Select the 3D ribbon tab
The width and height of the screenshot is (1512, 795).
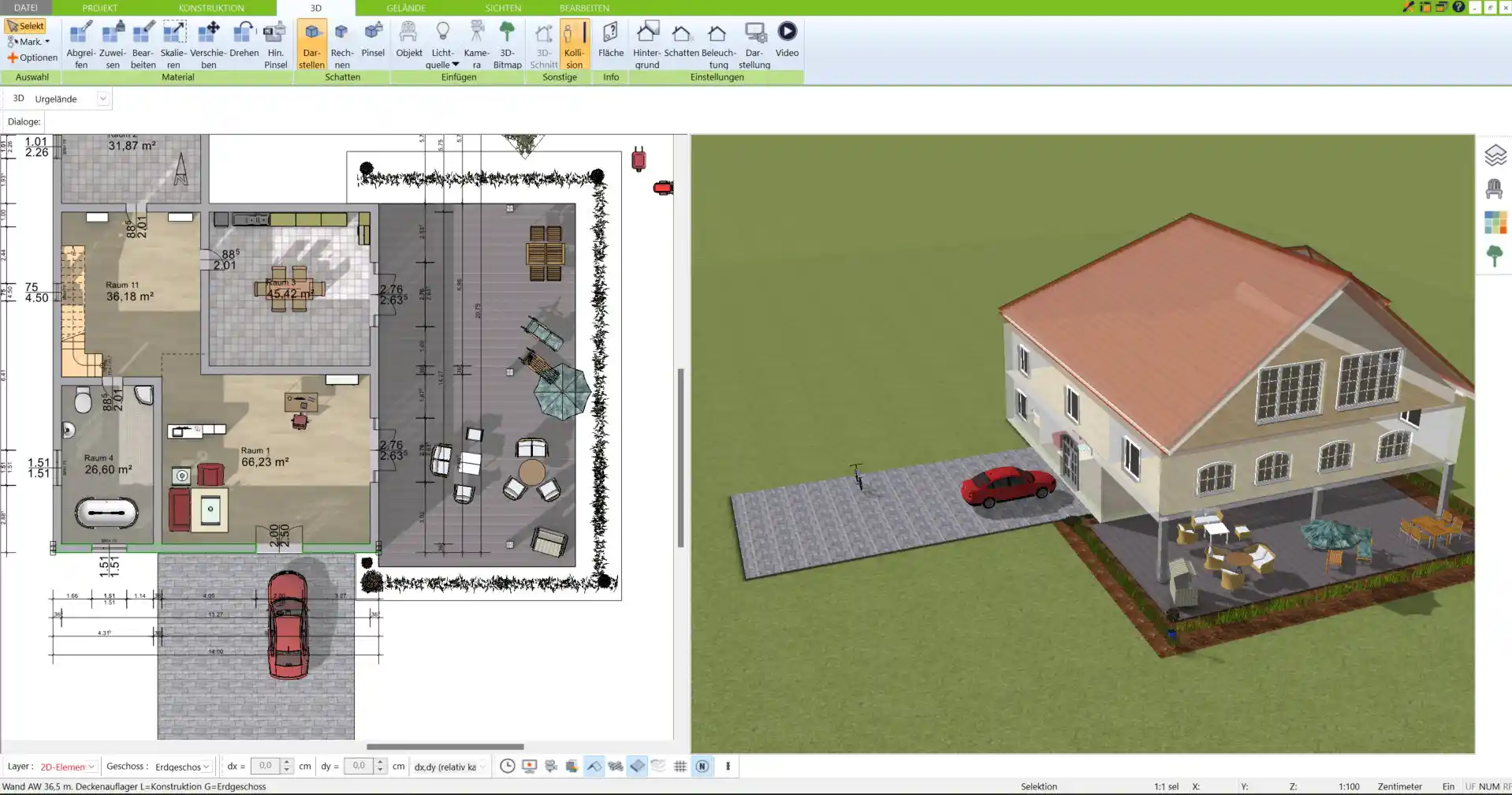(x=315, y=8)
